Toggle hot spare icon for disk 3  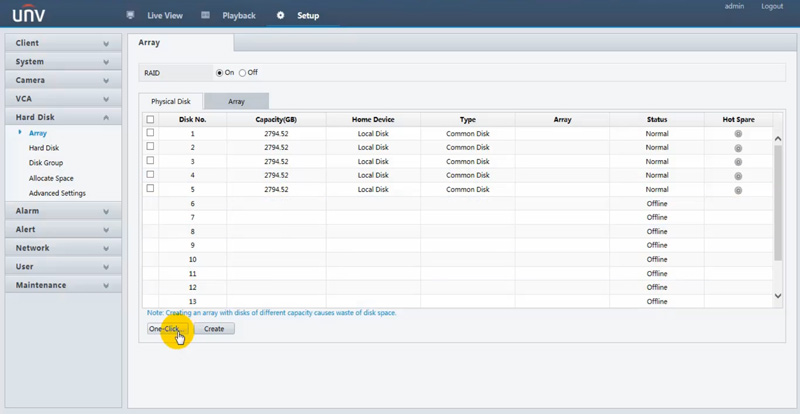(738, 162)
